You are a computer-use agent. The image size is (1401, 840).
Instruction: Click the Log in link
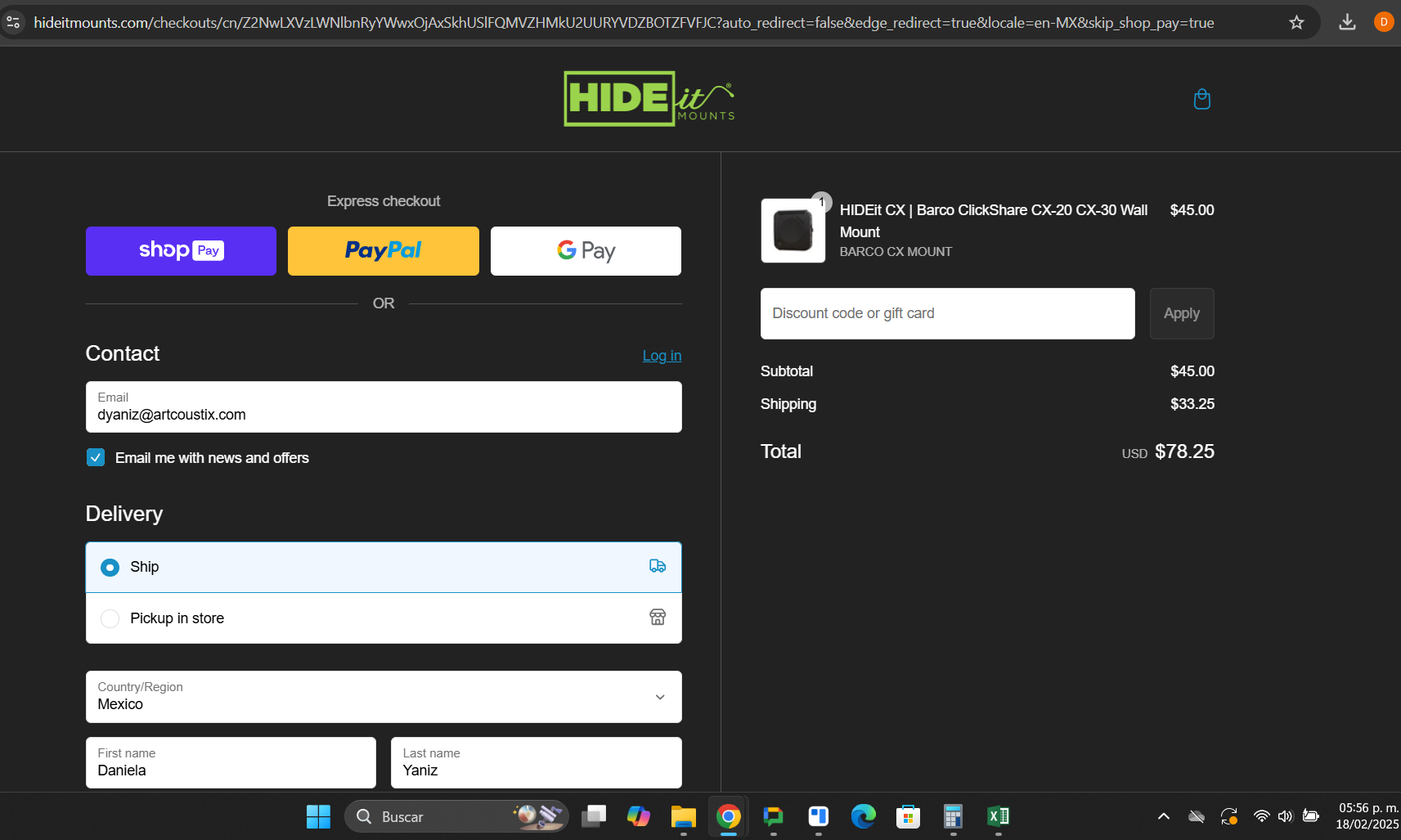click(662, 356)
